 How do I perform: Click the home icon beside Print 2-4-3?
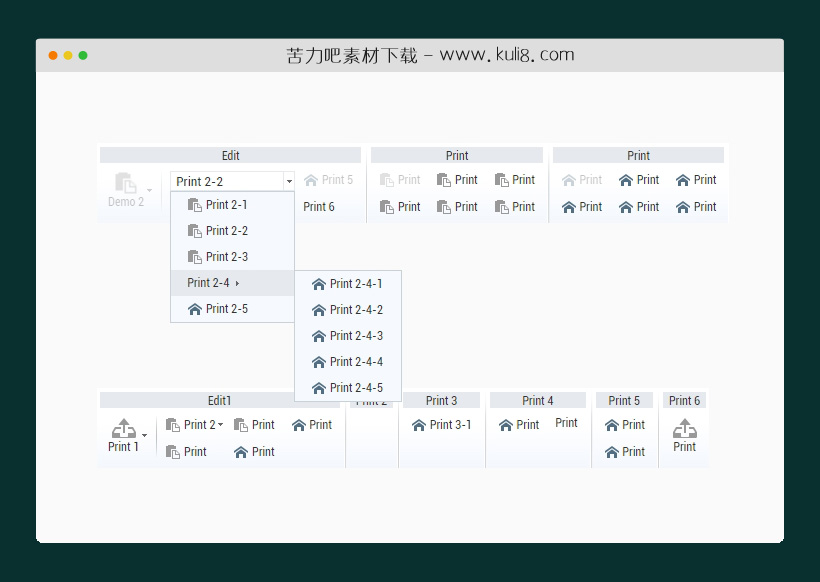coord(318,336)
